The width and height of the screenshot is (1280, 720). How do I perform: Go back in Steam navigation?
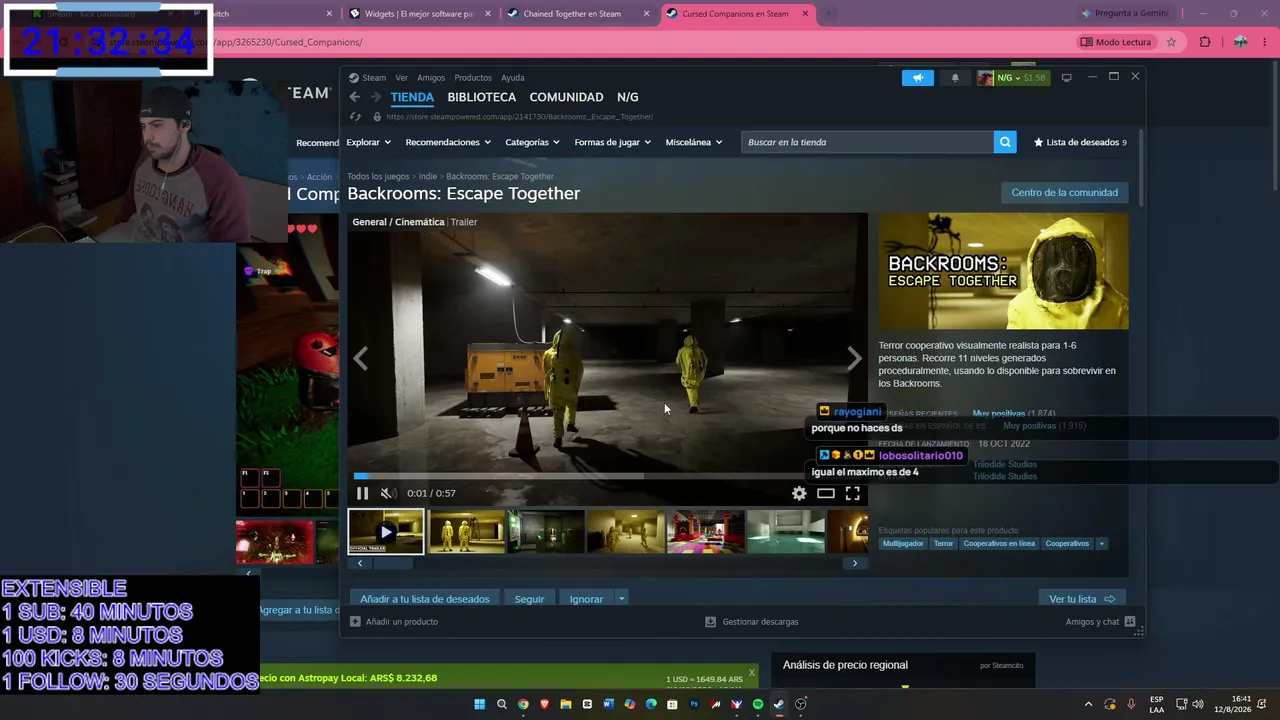[354, 97]
